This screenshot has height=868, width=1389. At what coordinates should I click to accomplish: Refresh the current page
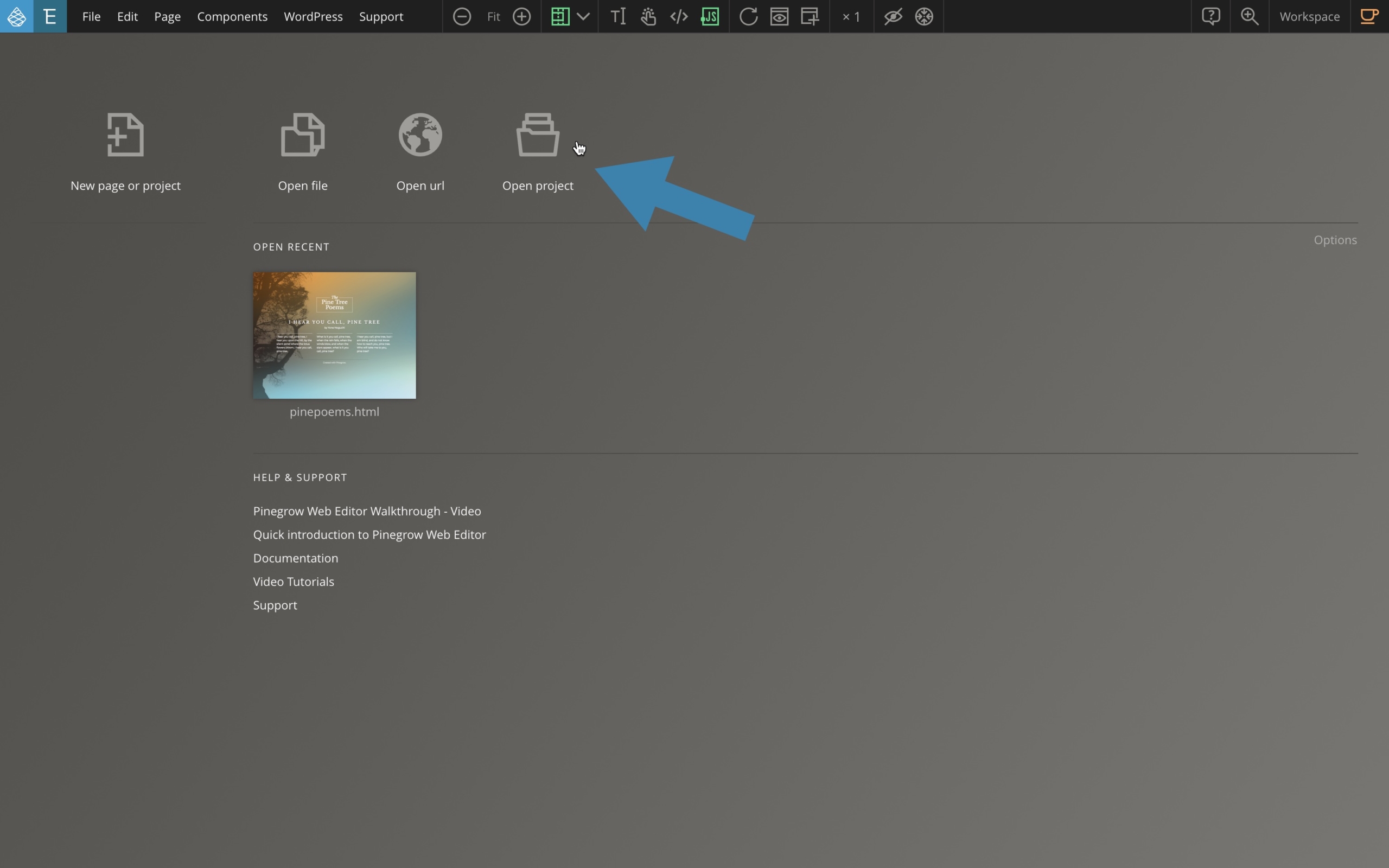748,16
